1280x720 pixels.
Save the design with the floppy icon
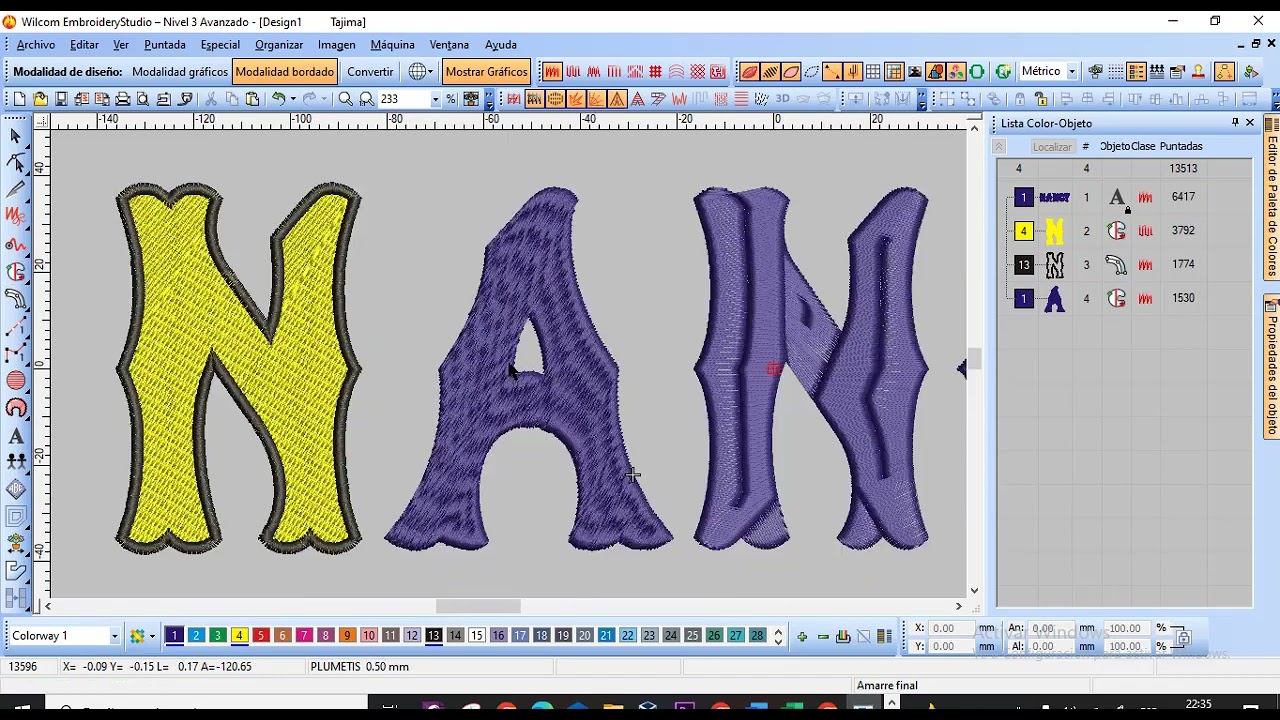(x=61, y=99)
